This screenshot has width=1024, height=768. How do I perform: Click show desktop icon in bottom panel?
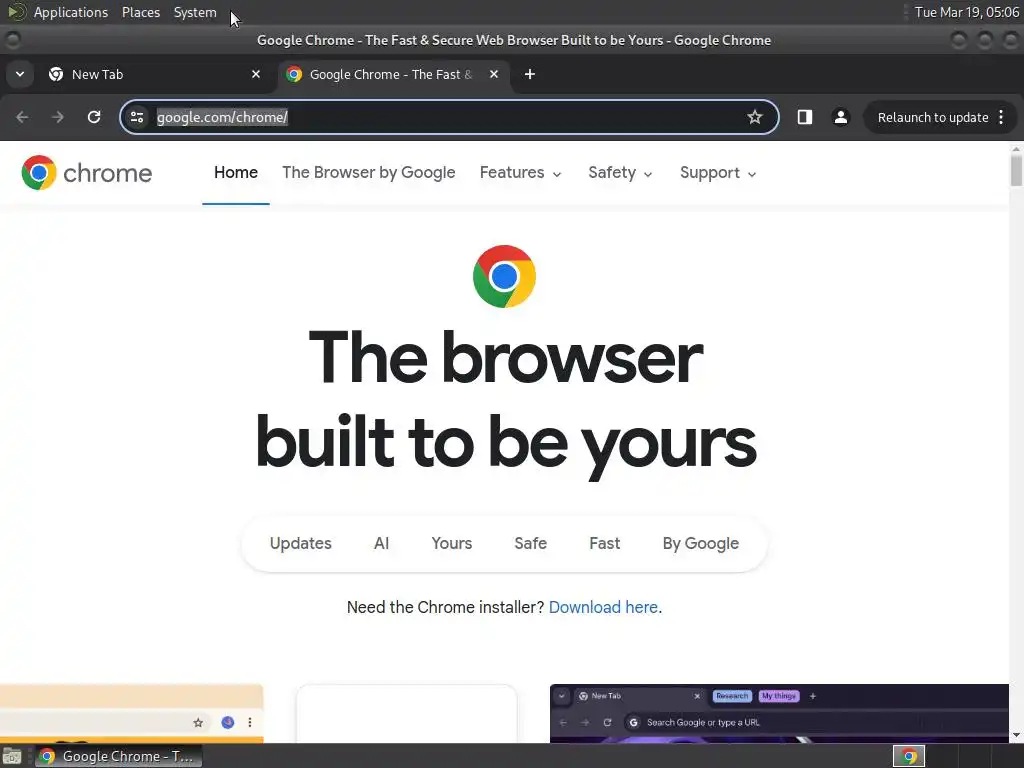[x=12, y=756]
